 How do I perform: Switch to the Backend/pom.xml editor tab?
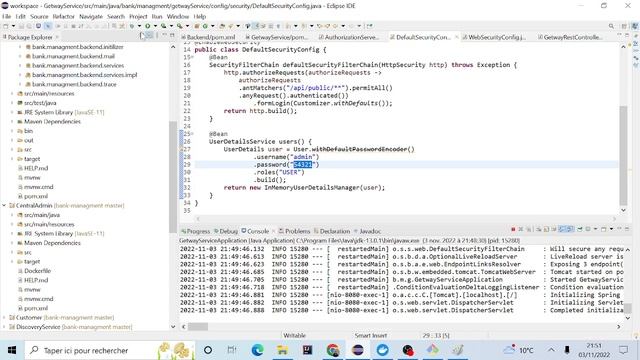coord(208,37)
